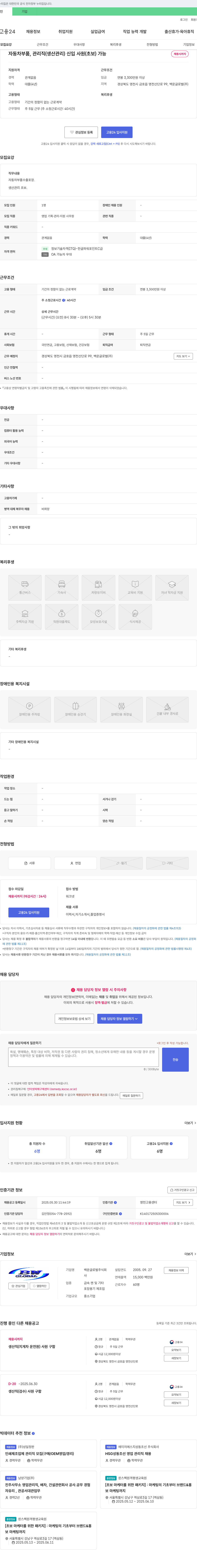Image resolution: width=197 pixels, height=1568 pixels.
Task: Open the 절차의 공정화에 관한 법률 제4조의3 link
Action: [x=157, y=928]
